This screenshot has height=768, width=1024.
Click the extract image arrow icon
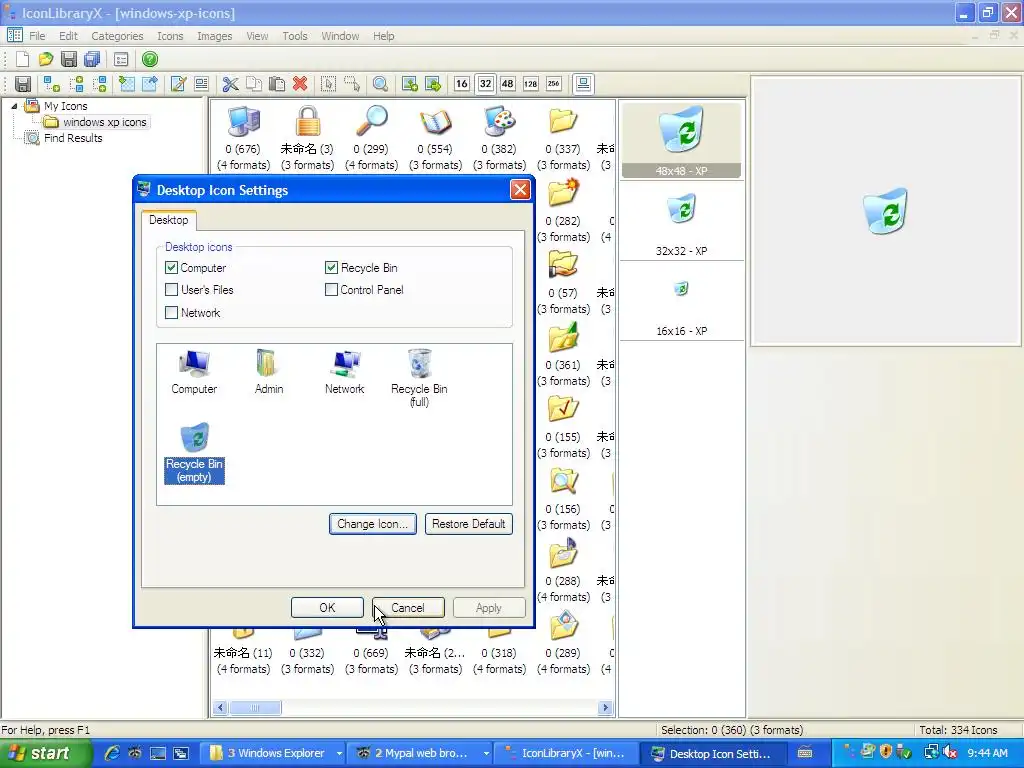pyautogui.click(x=432, y=84)
